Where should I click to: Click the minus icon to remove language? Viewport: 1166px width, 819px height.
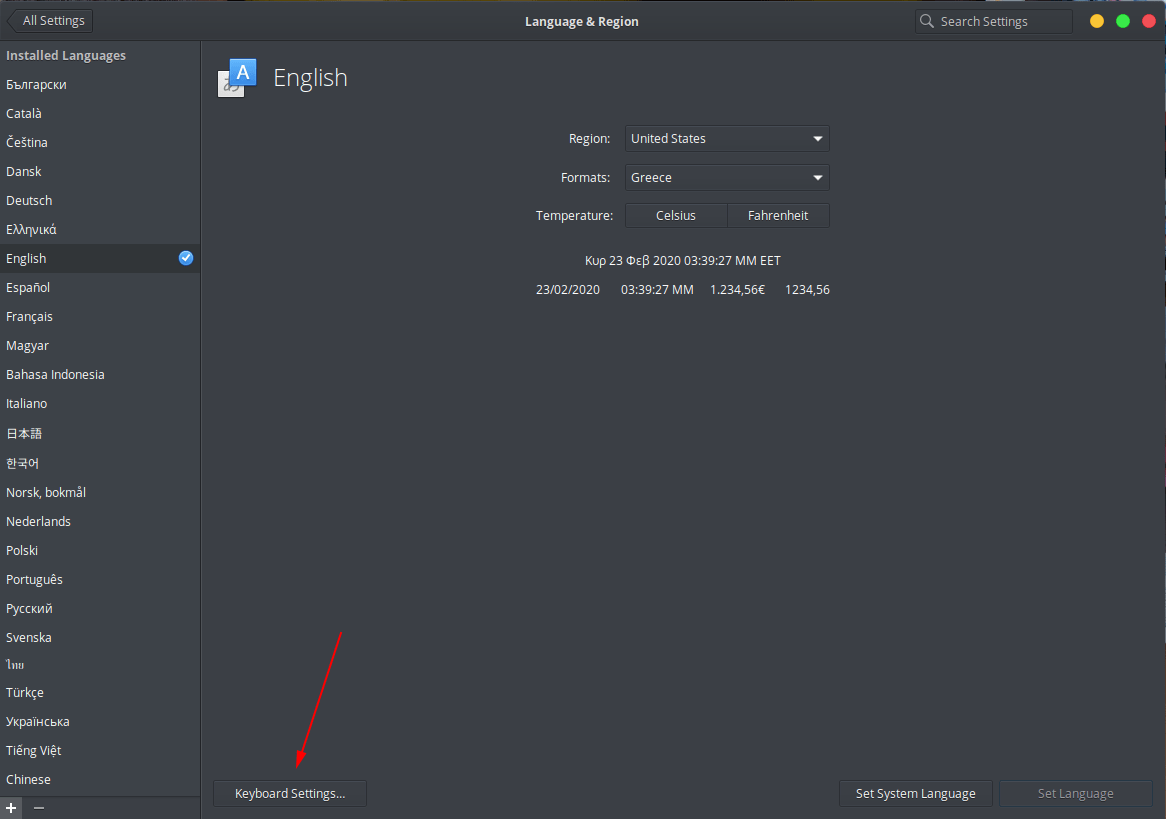tap(39, 807)
